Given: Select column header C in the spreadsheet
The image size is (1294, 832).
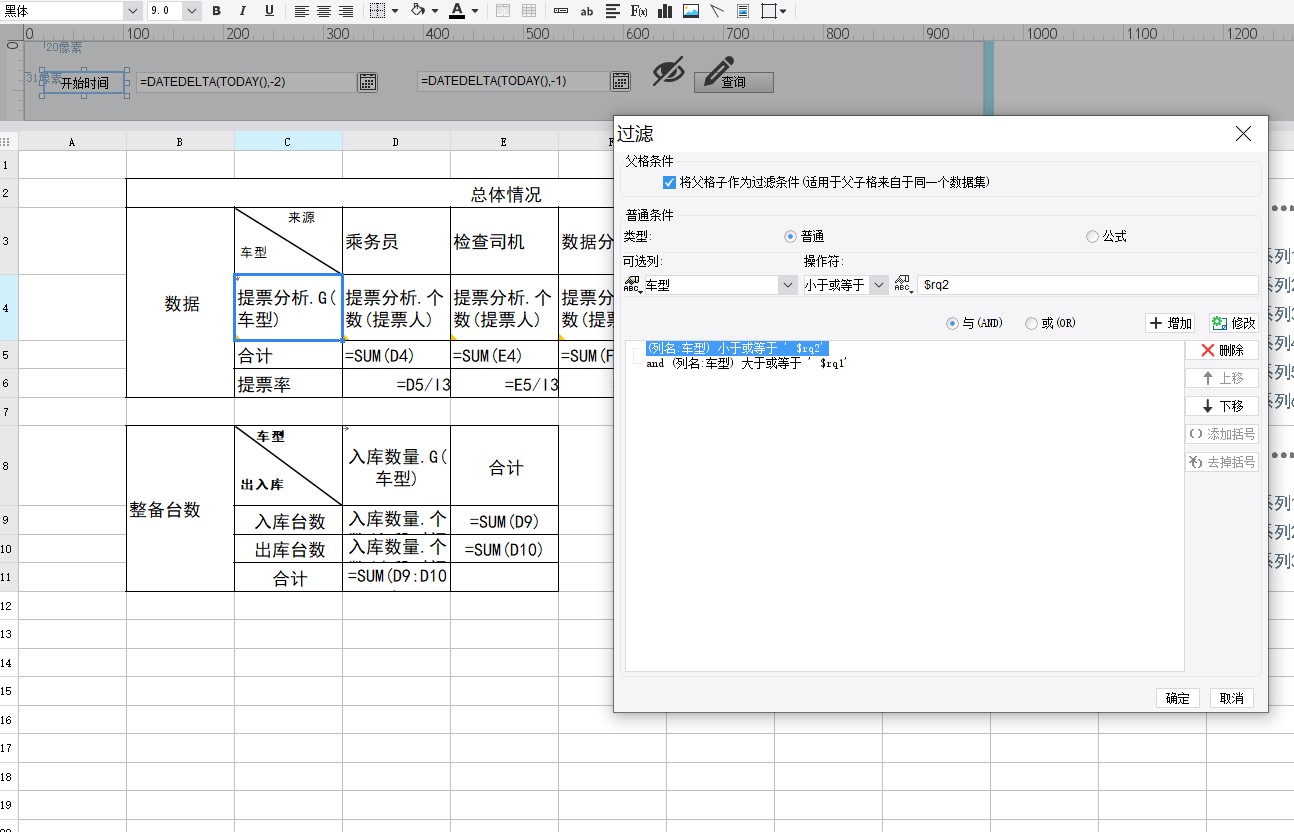Looking at the screenshot, I should tap(288, 142).
